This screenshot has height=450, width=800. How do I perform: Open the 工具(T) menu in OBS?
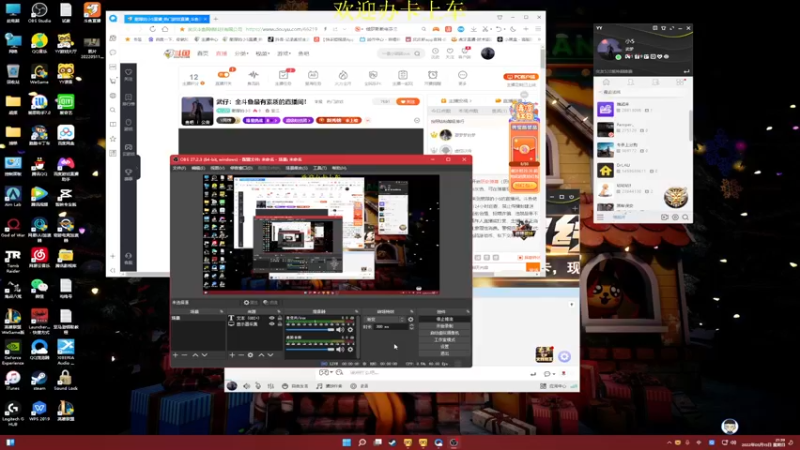click(x=320, y=168)
